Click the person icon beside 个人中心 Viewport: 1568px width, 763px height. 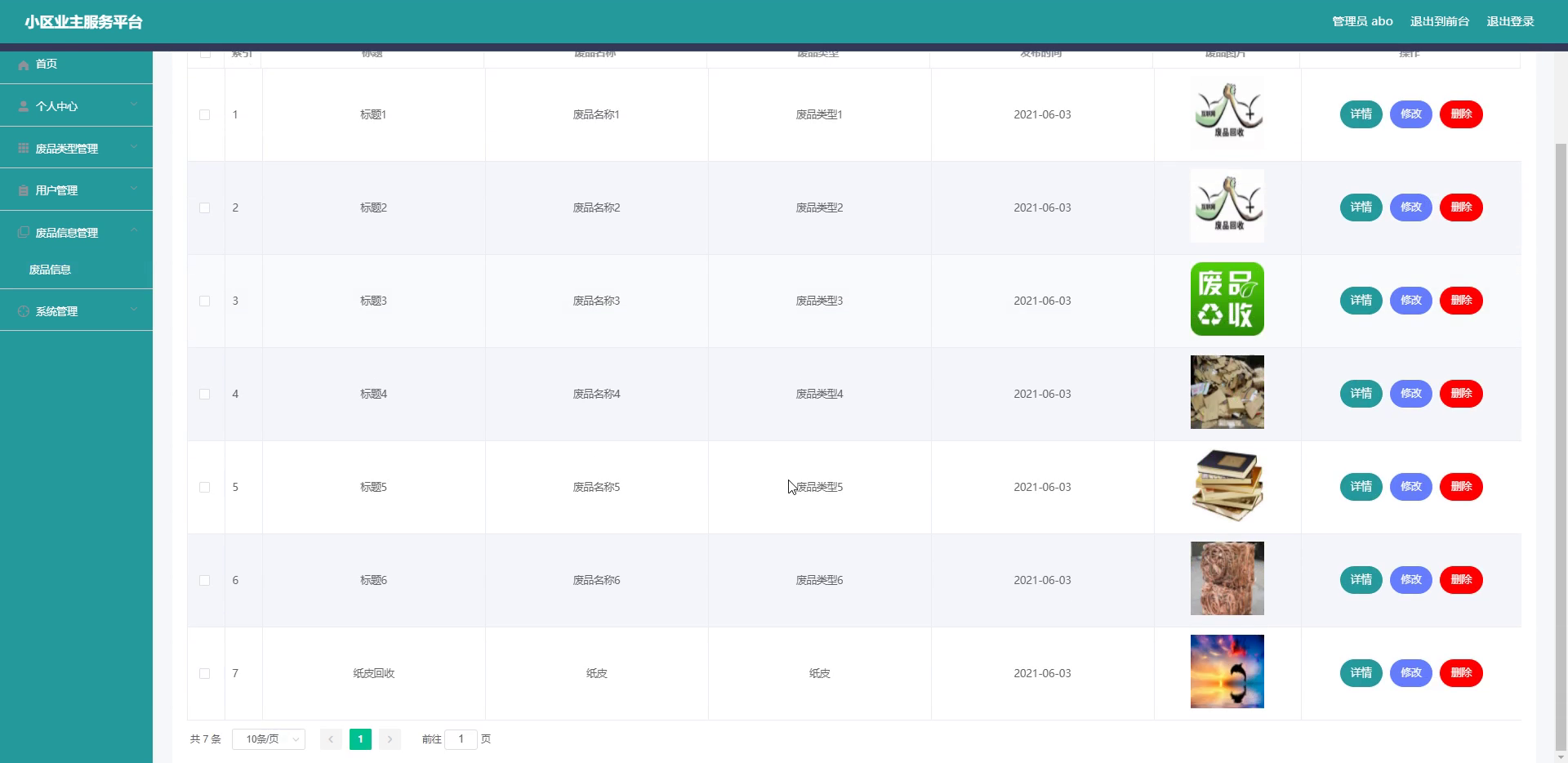click(24, 106)
